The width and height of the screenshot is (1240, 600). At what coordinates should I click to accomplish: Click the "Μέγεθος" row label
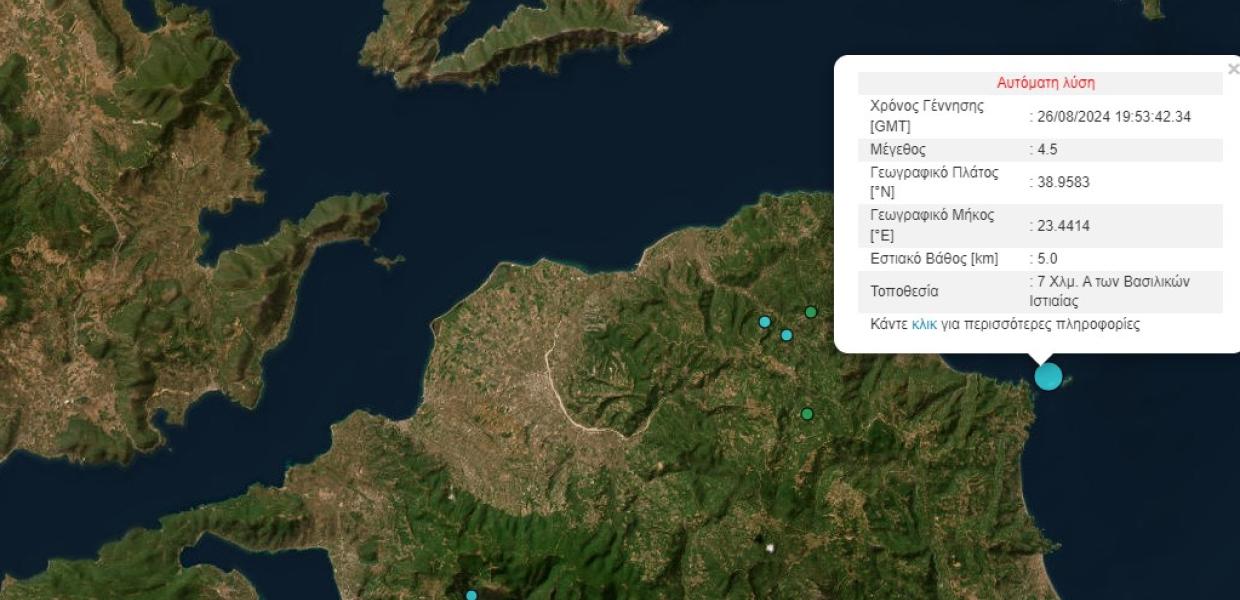tap(898, 150)
